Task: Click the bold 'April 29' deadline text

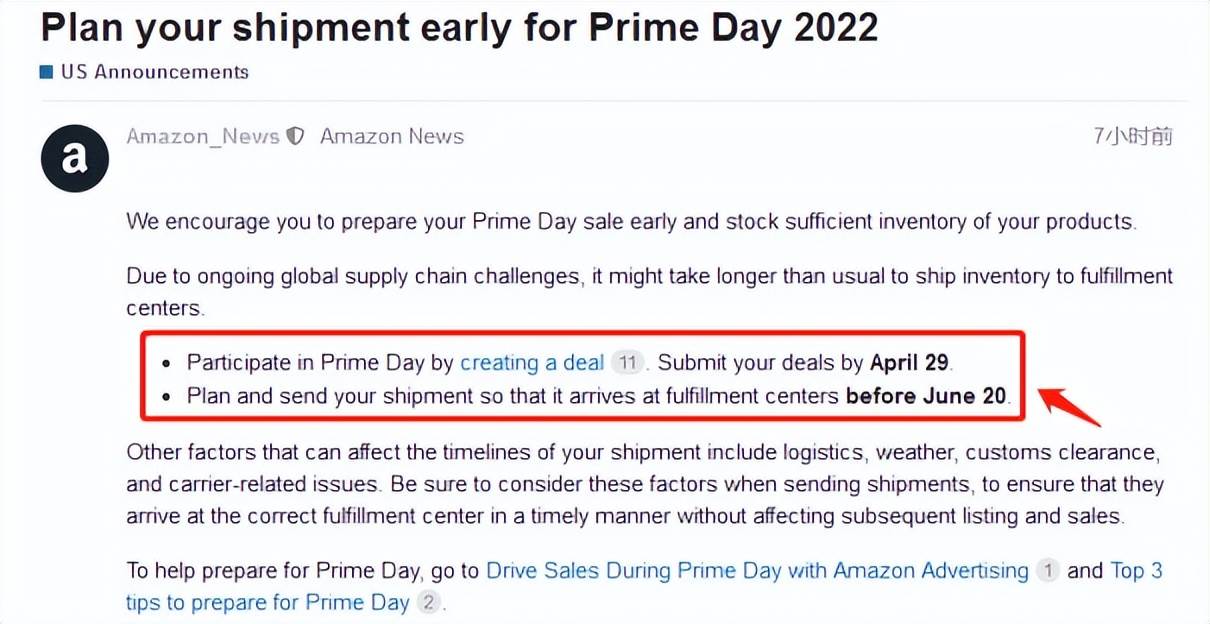Action: coord(911,363)
